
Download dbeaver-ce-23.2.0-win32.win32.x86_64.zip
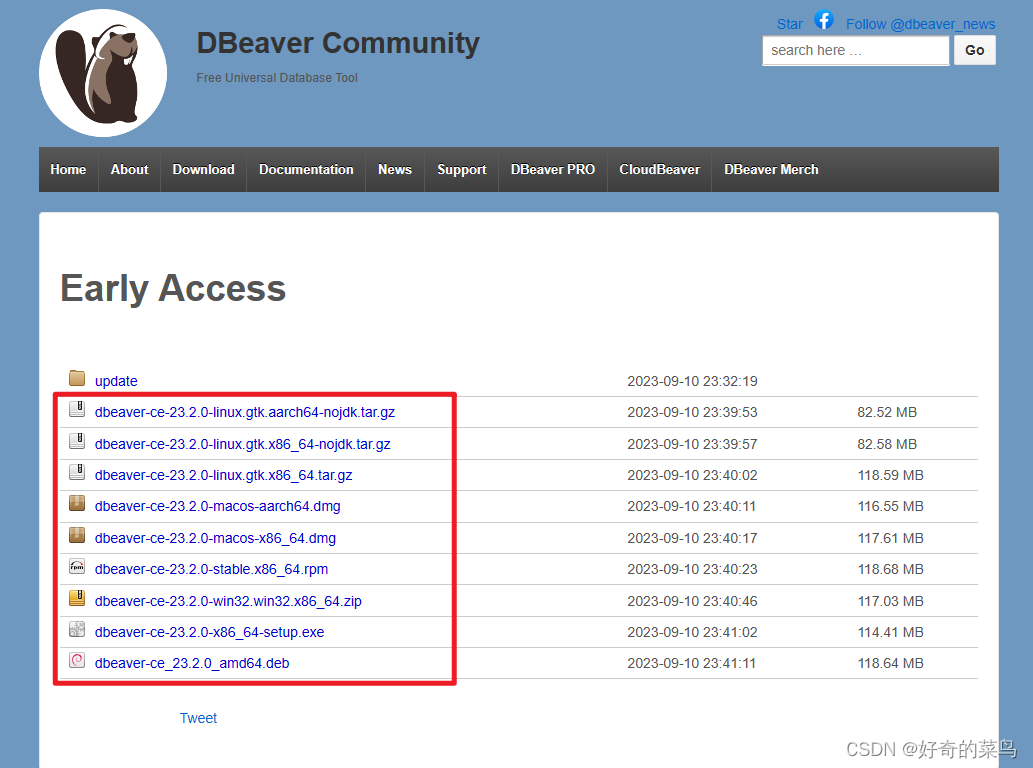point(228,601)
